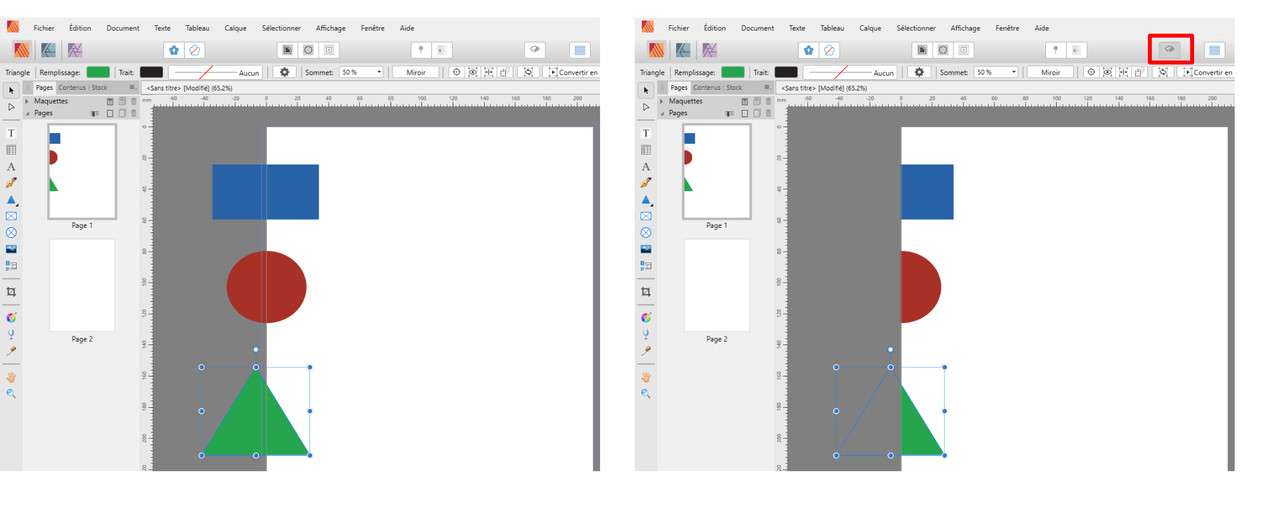Click Convertir en button in left window
The height and width of the screenshot is (511, 1280).
tap(572, 72)
